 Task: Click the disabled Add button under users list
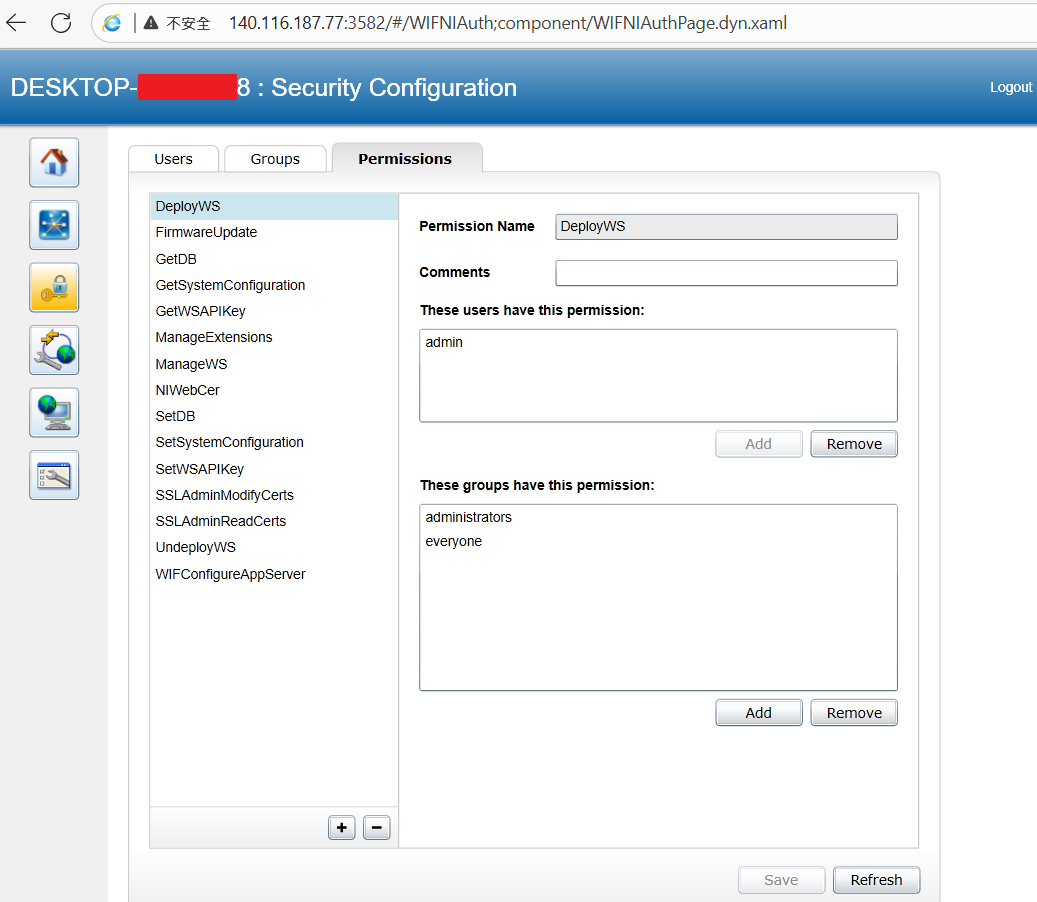[759, 444]
